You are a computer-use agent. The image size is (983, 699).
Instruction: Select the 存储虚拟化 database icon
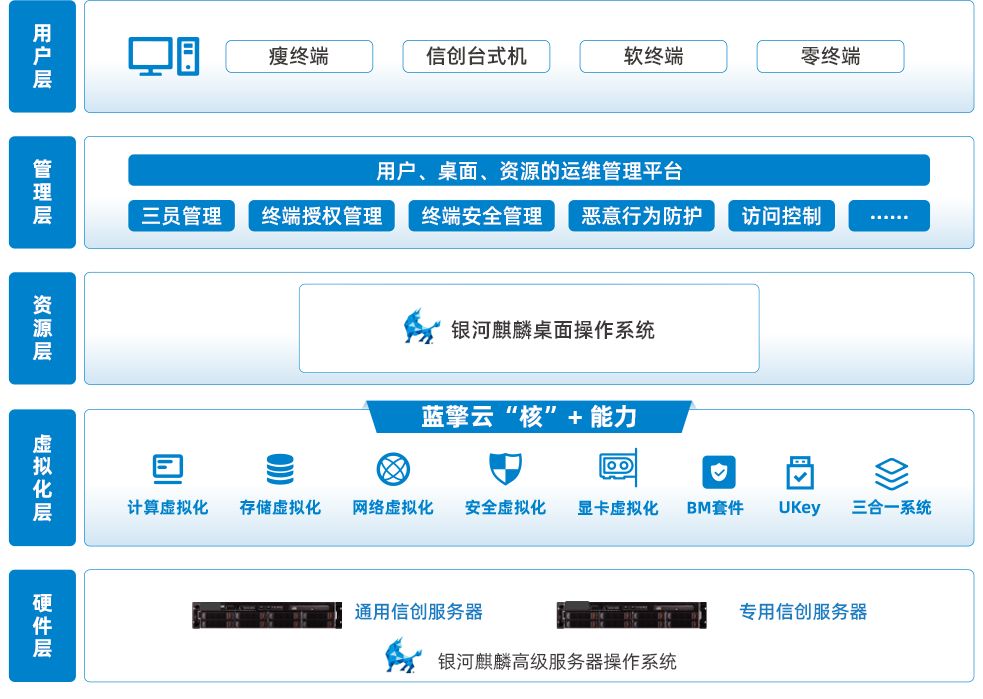click(280, 469)
